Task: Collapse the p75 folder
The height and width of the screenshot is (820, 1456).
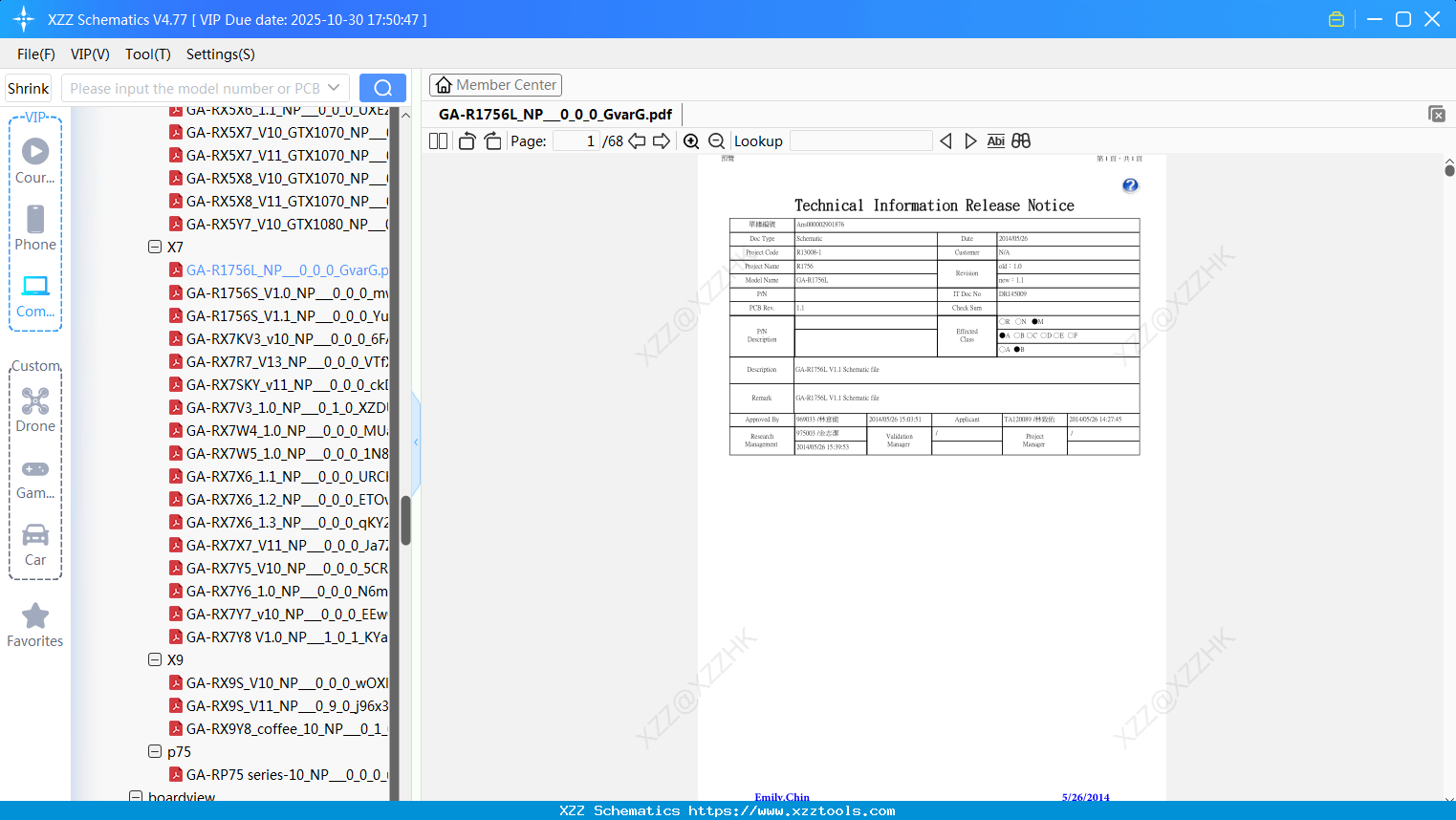Action: [x=155, y=751]
